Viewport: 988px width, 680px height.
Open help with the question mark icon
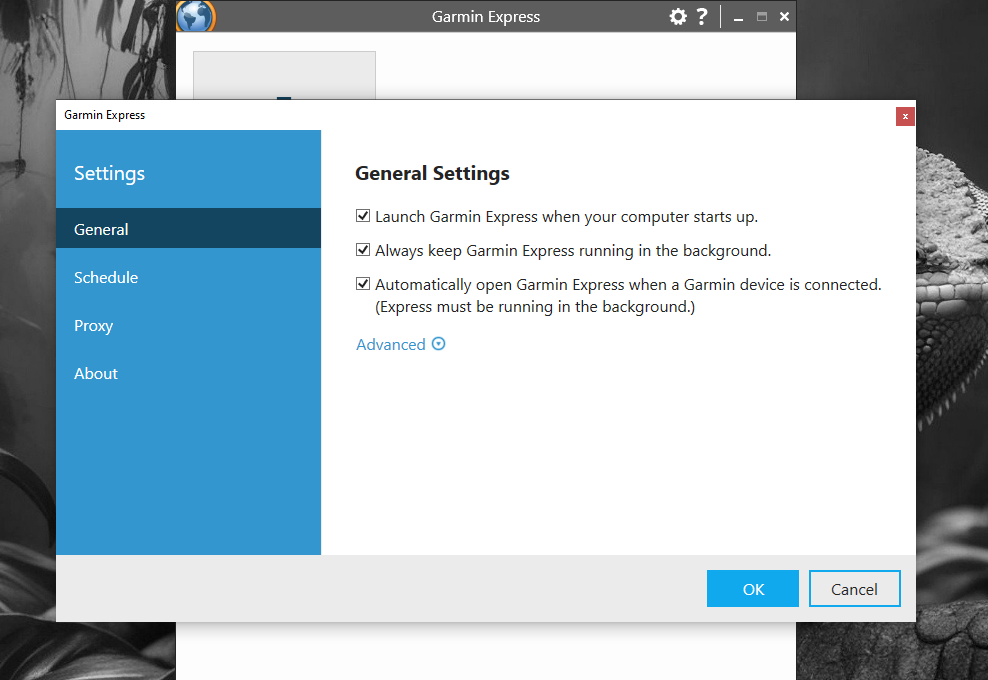pyautogui.click(x=702, y=17)
